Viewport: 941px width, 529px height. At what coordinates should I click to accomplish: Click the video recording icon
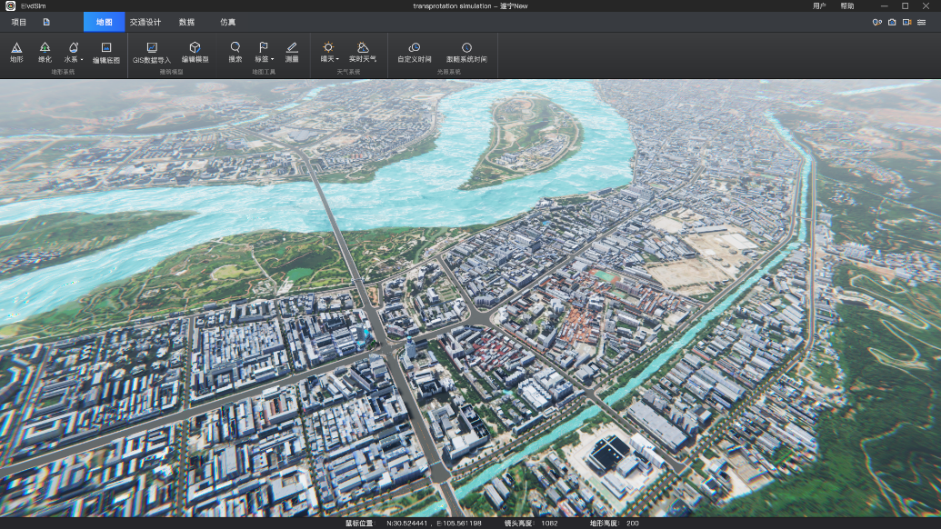(x=907, y=22)
